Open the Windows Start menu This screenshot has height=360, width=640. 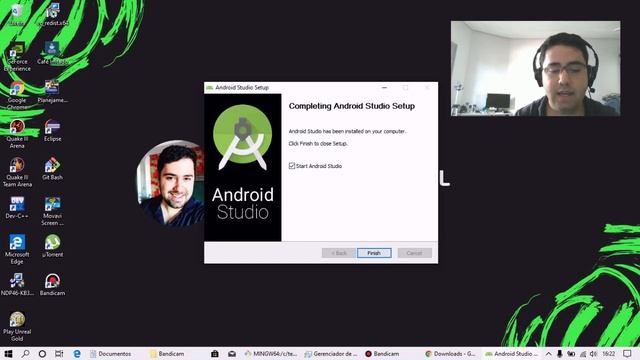click(x=8, y=353)
